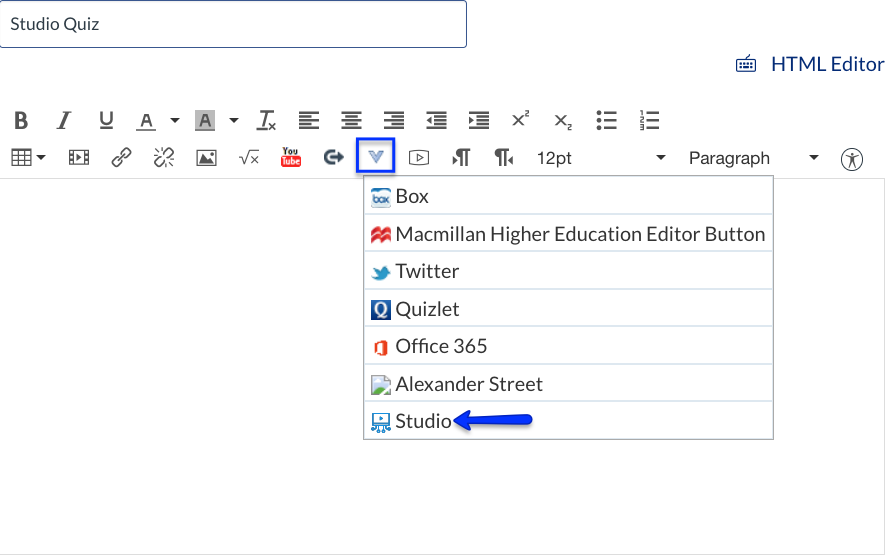Viewport: 894px width, 555px height.
Task: Remove link with unlink icon
Action: (x=164, y=157)
